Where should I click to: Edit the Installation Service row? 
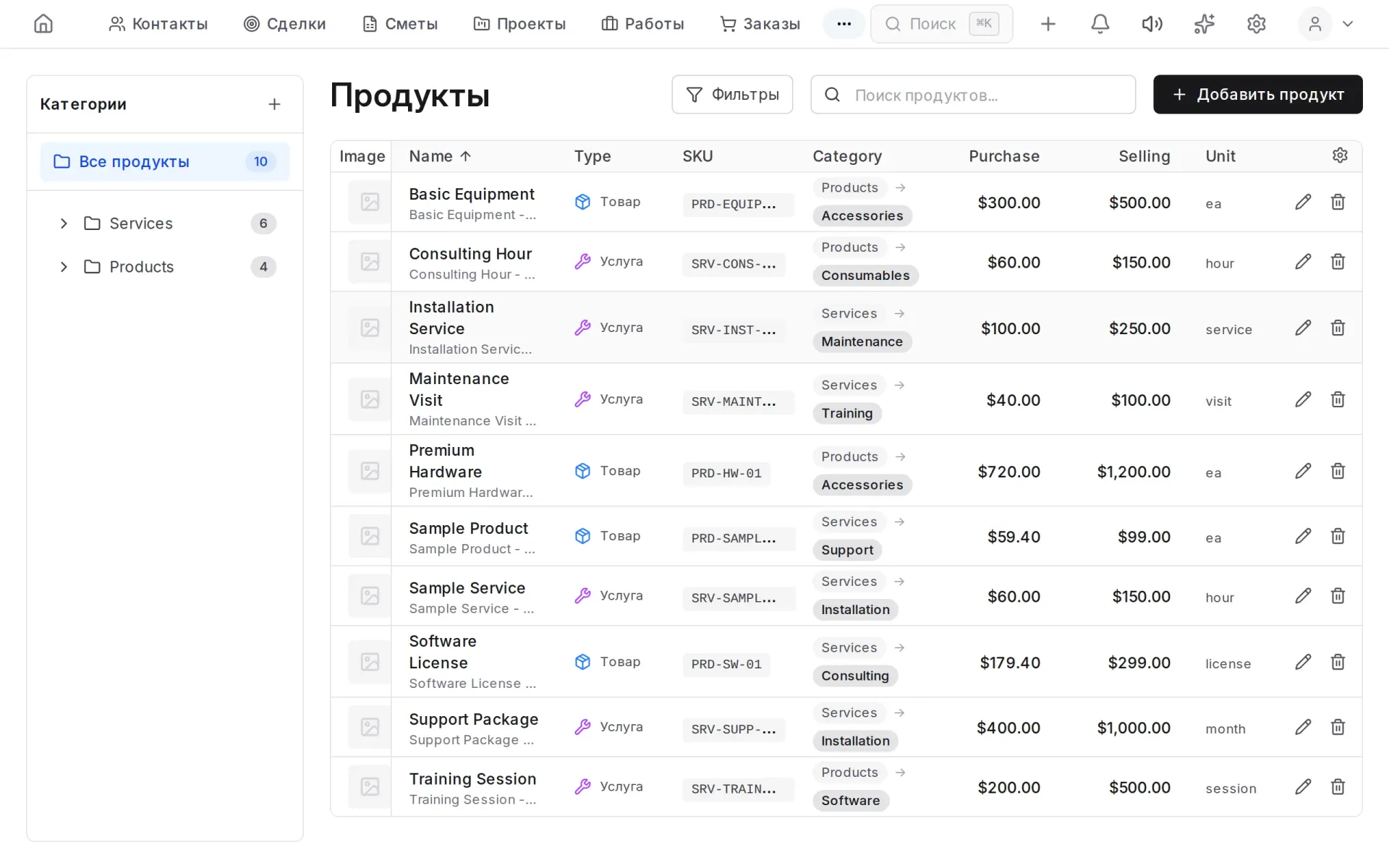pos(1303,328)
